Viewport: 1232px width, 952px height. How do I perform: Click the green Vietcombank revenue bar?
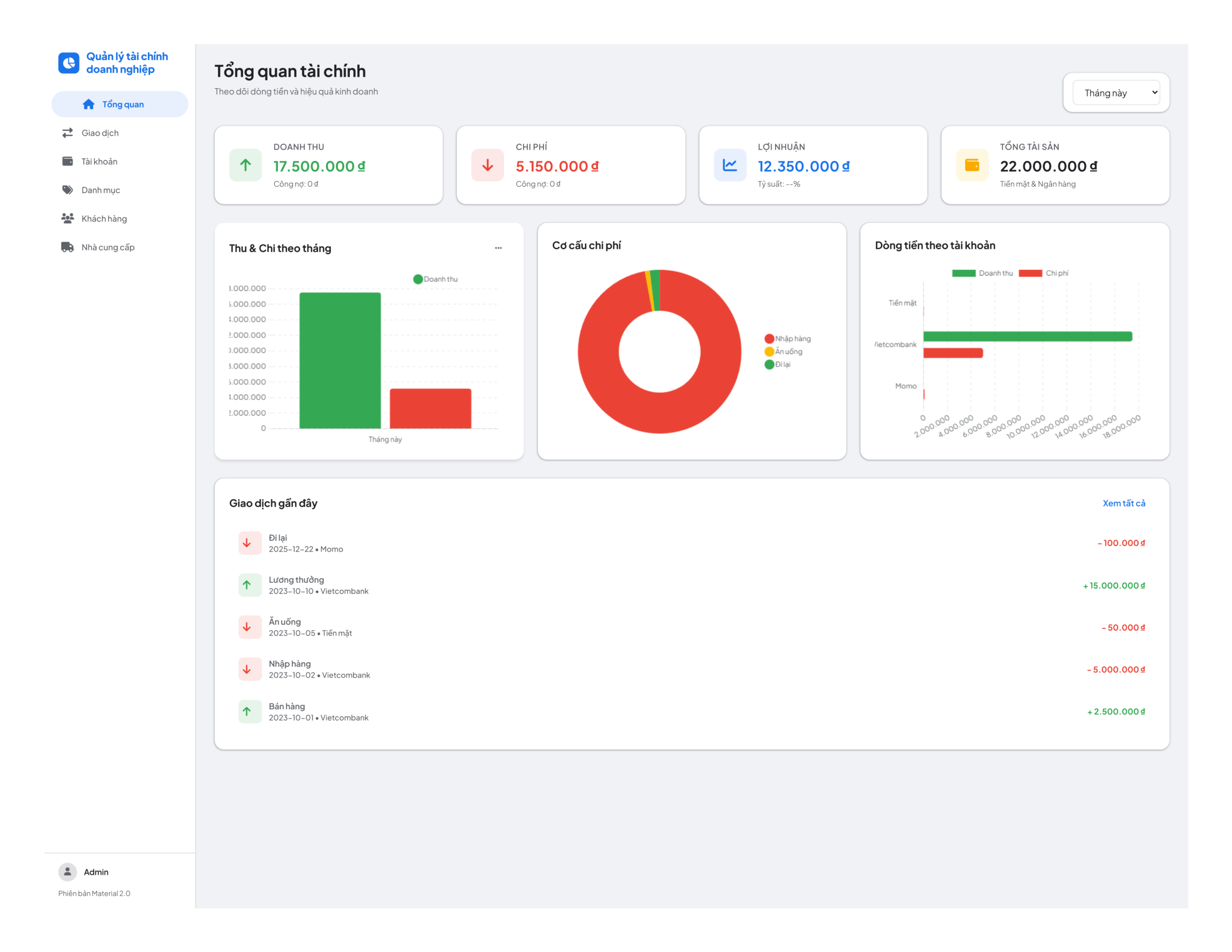[1028, 336]
